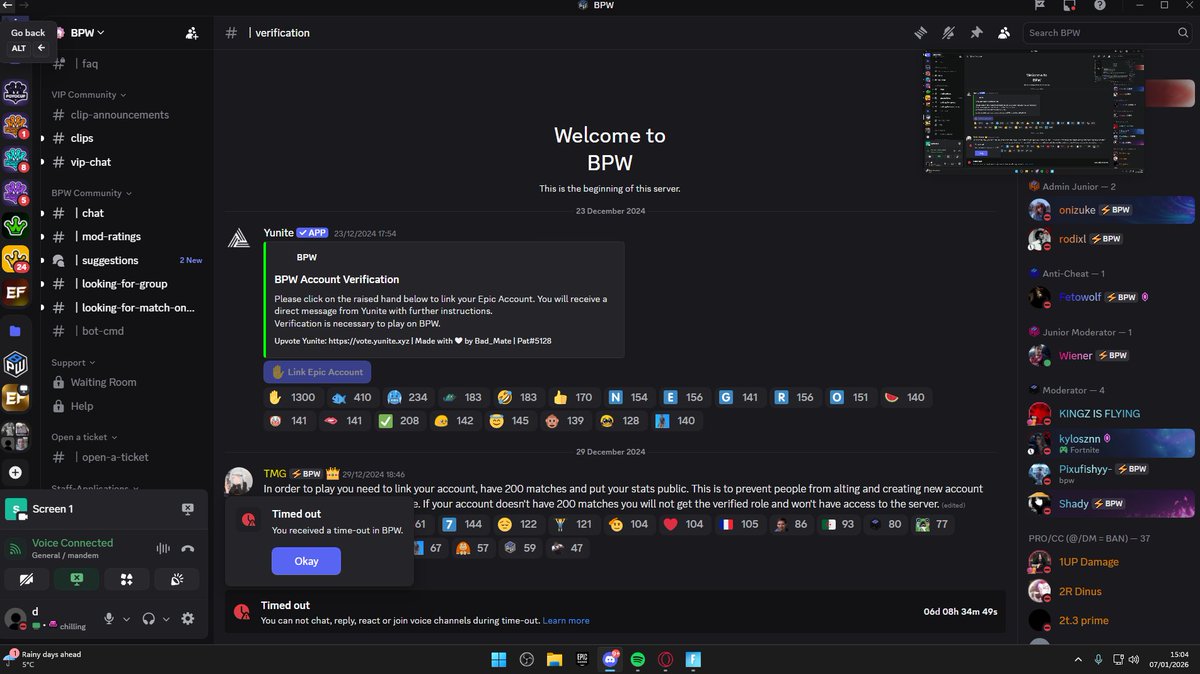The image size is (1200, 674).
Task: Open notification settings bell icon
Action: 948,33
